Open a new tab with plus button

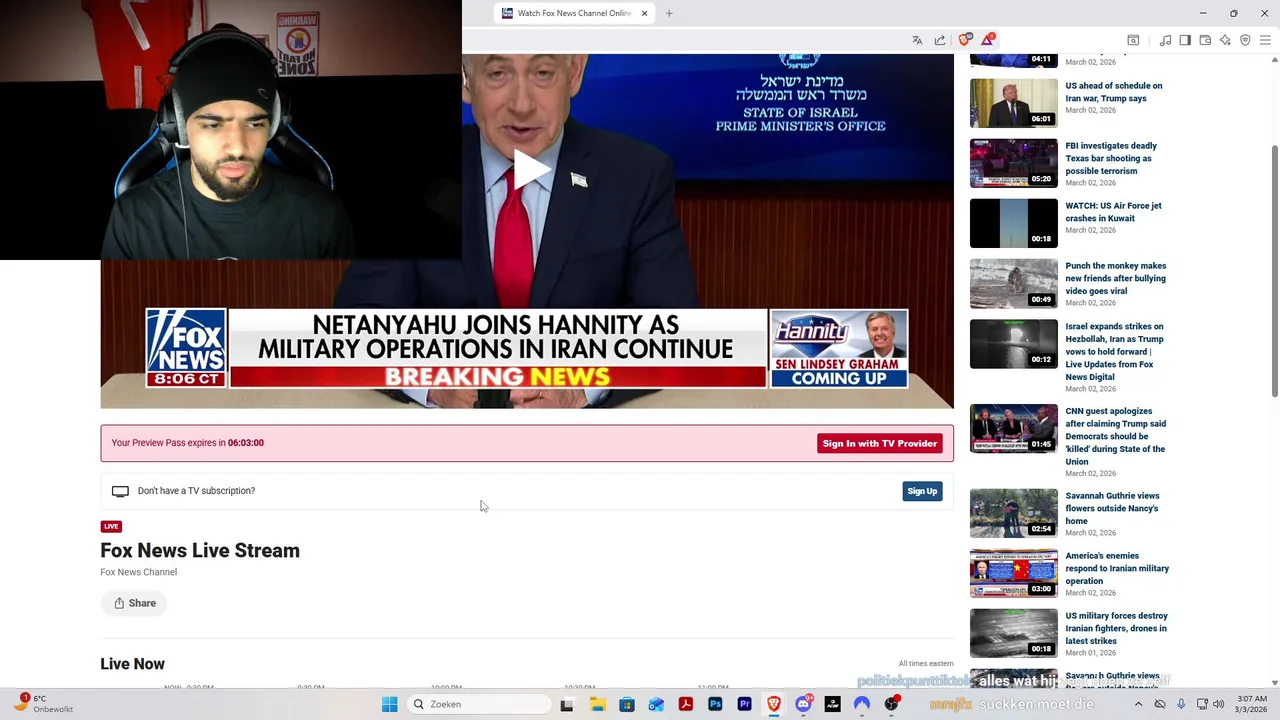(x=669, y=13)
